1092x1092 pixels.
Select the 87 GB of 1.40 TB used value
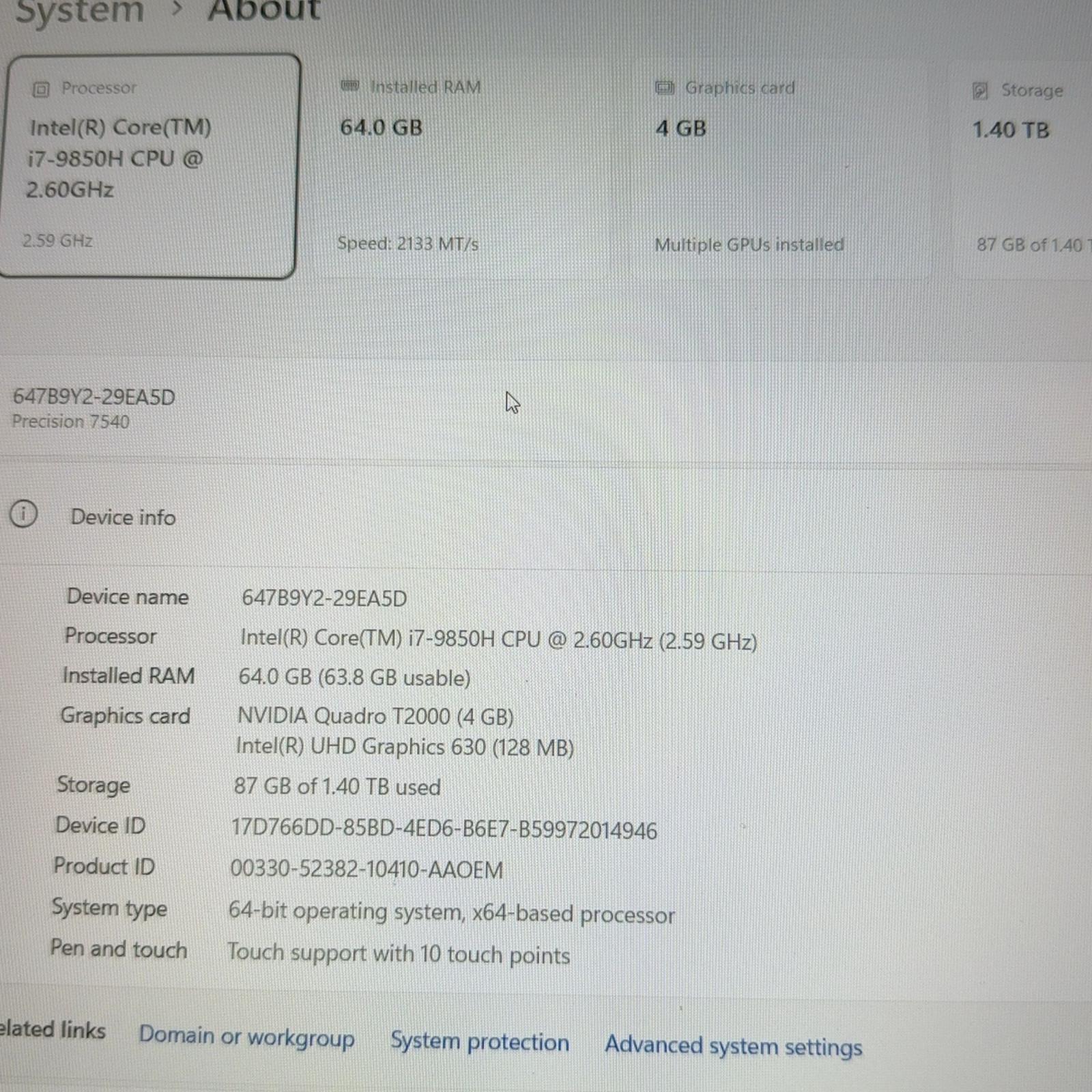click(337, 786)
